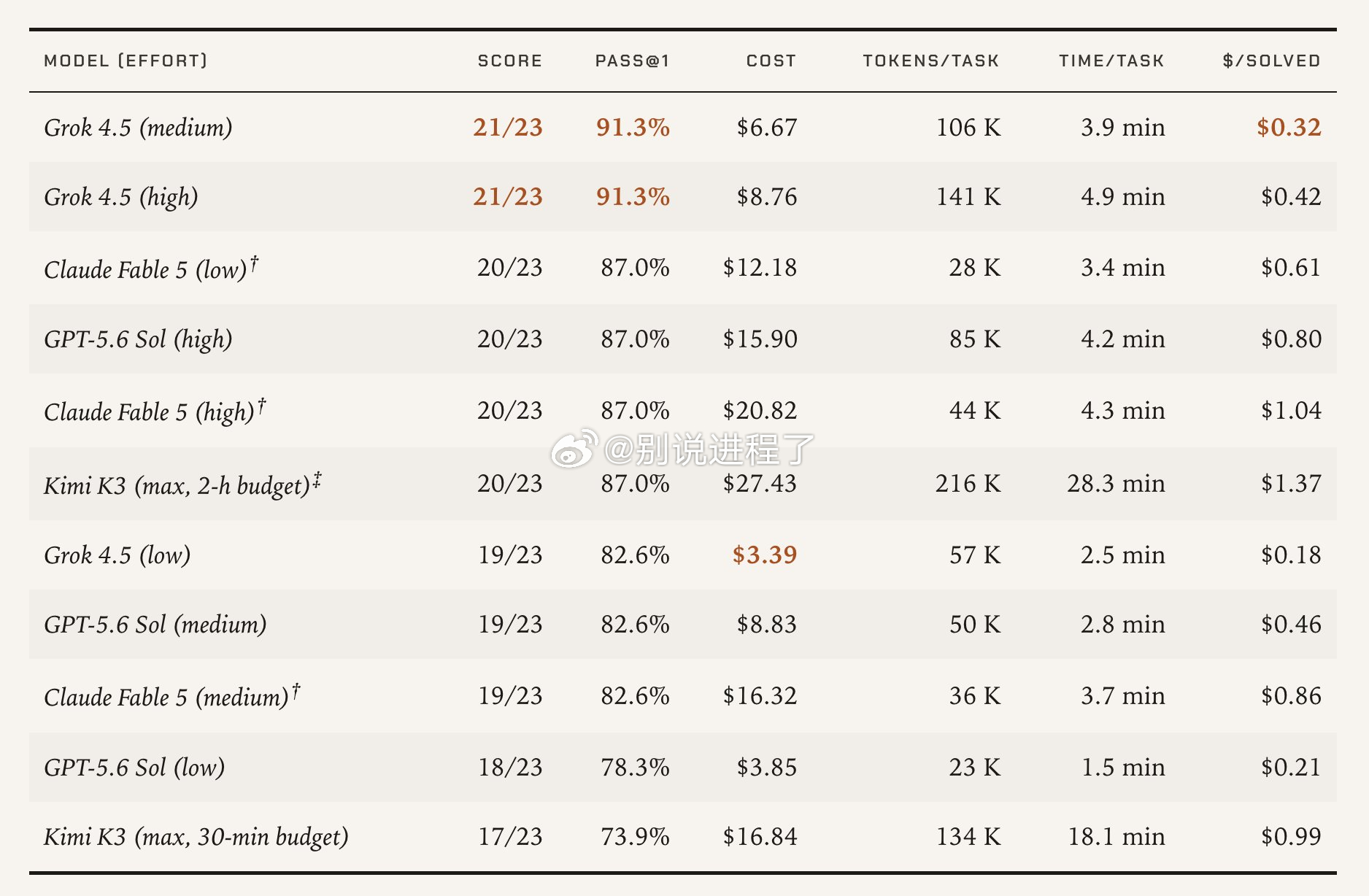Viewport: 1369px width, 896px height.
Task: Click the highlighted $3.39 cost for Grok 4.5 (low)
Action: coord(765,555)
